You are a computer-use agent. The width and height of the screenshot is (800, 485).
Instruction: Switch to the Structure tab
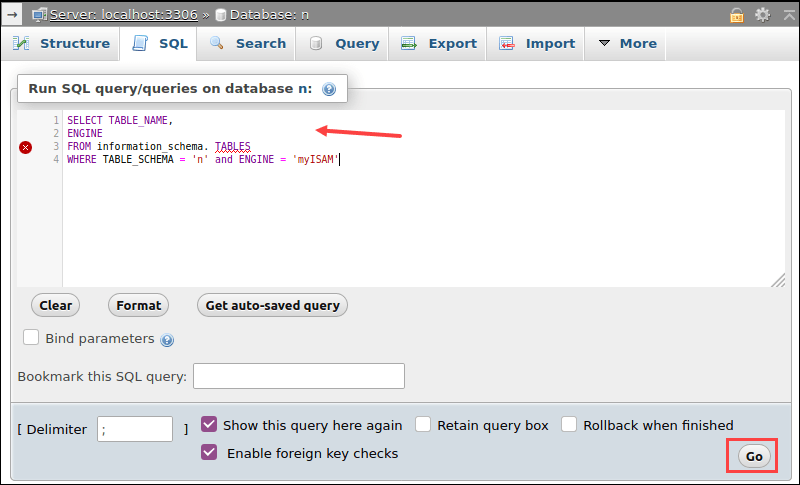point(61,43)
